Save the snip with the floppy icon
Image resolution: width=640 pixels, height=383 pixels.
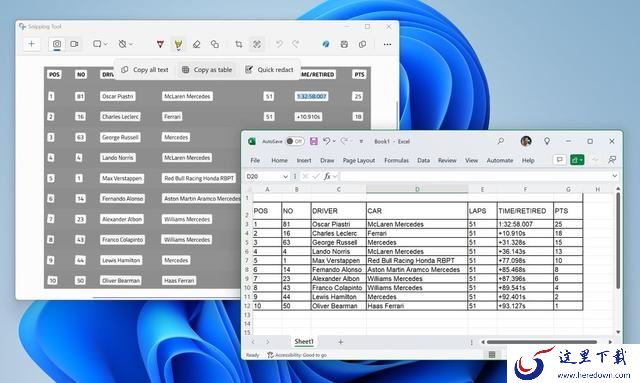click(344, 44)
